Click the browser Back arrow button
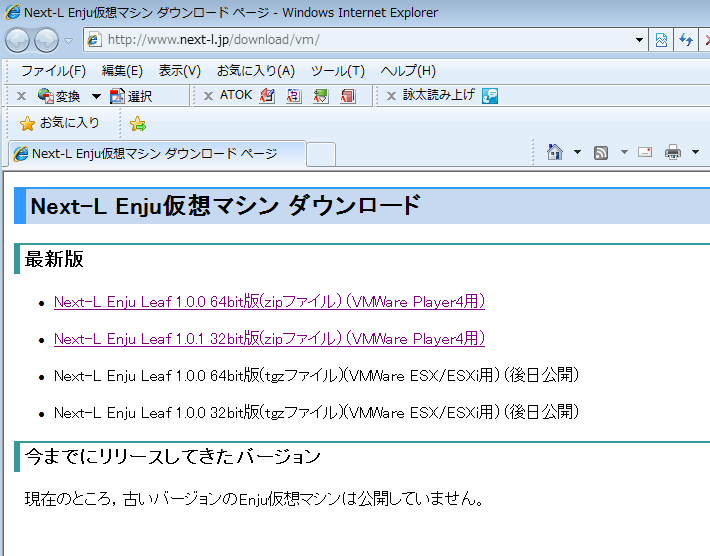Viewport: 710px width, 556px height. [17, 40]
